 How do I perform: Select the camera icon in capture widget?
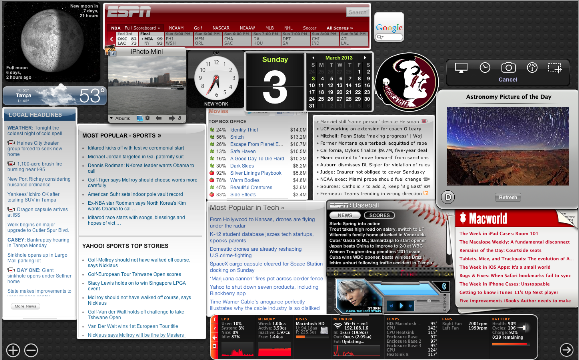pos(508,68)
